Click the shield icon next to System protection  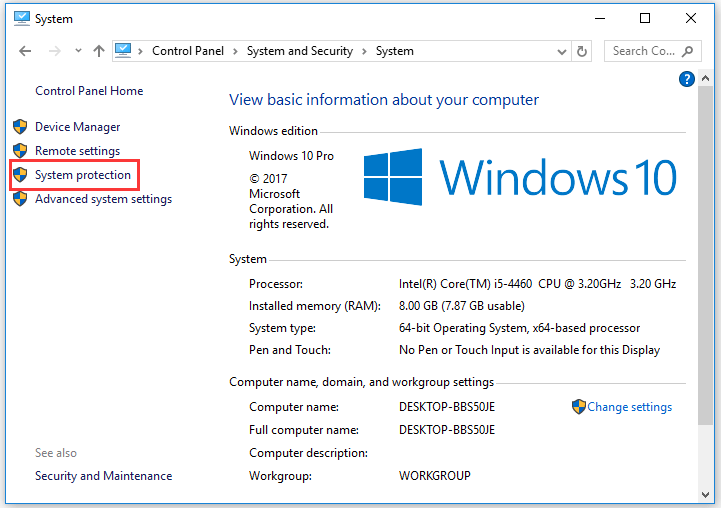tap(20, 175)
